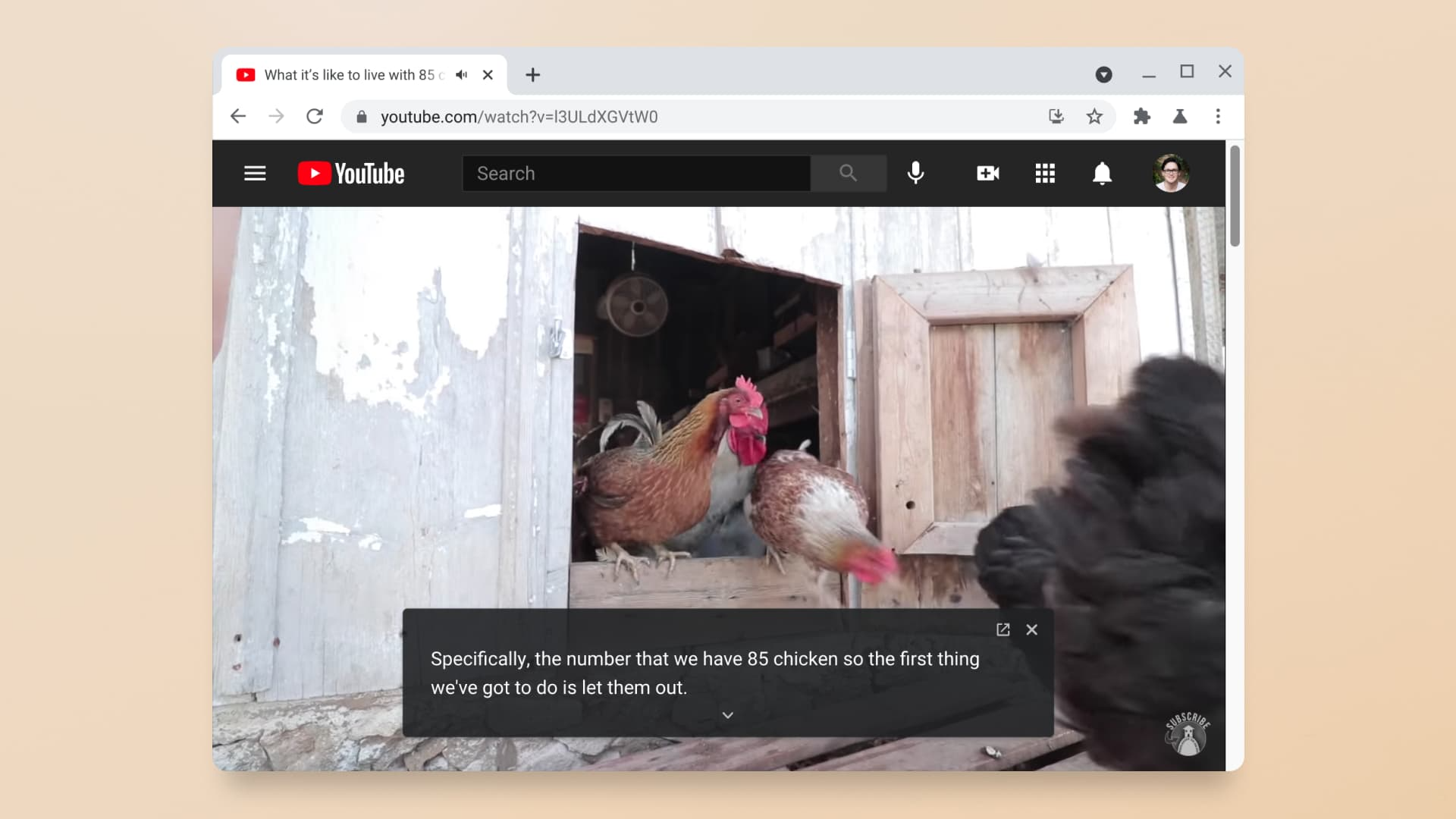Reload the current page
The height and width of the screenshot is (819, 1456).
pos(315,117)
